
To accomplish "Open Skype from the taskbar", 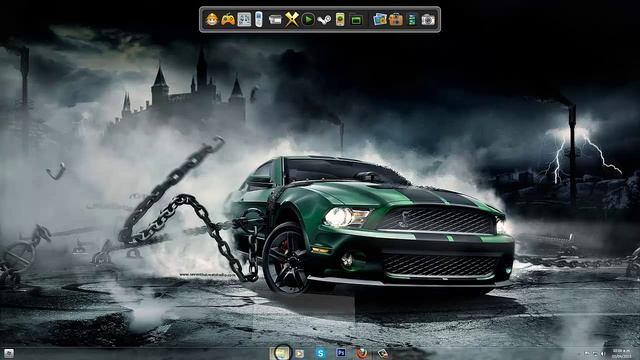I will click(x=320, y=353).
